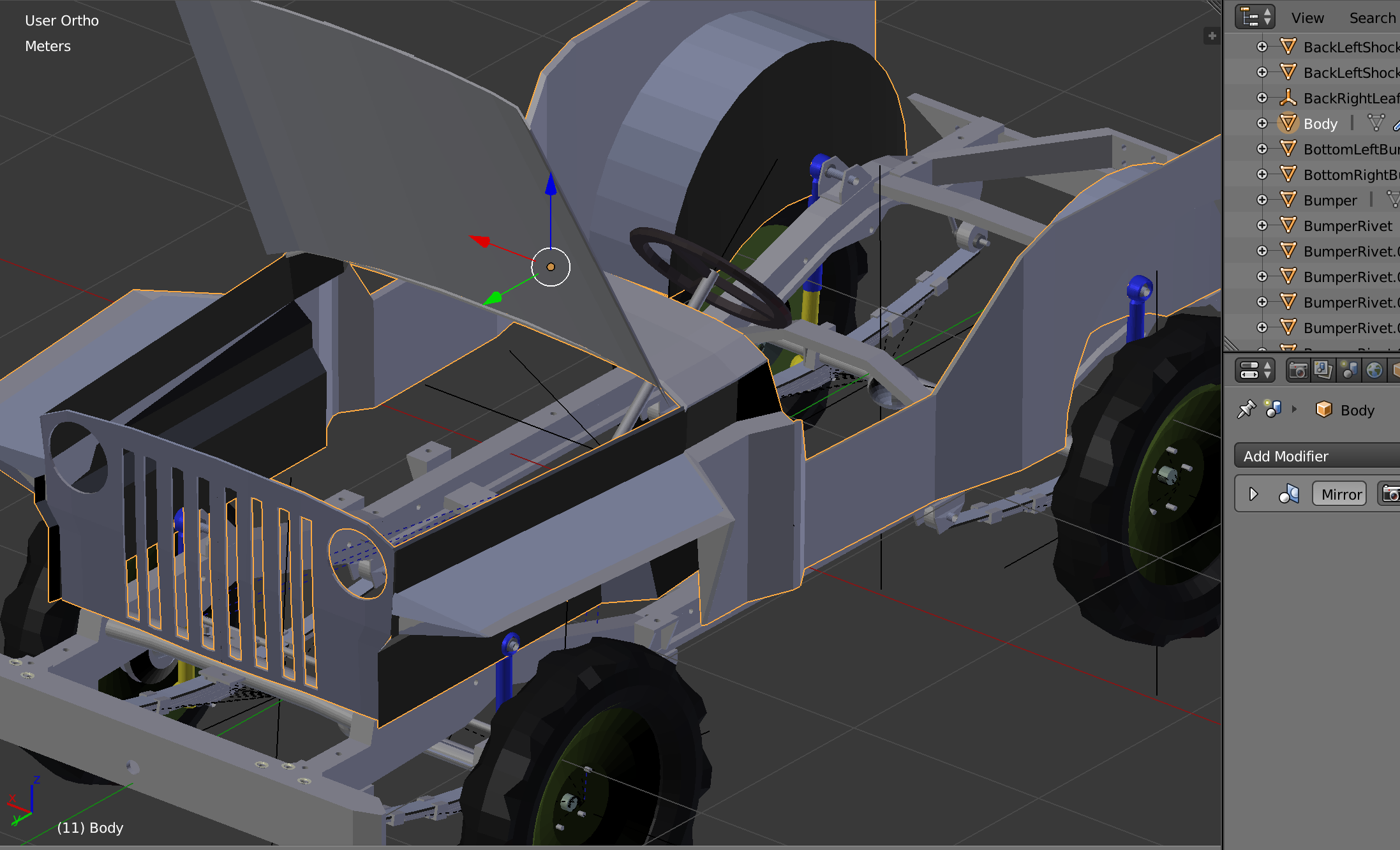The image size is (1400, 850).
Task: Open the Properties editor type selector
Action: click(x=1254, y=370)
